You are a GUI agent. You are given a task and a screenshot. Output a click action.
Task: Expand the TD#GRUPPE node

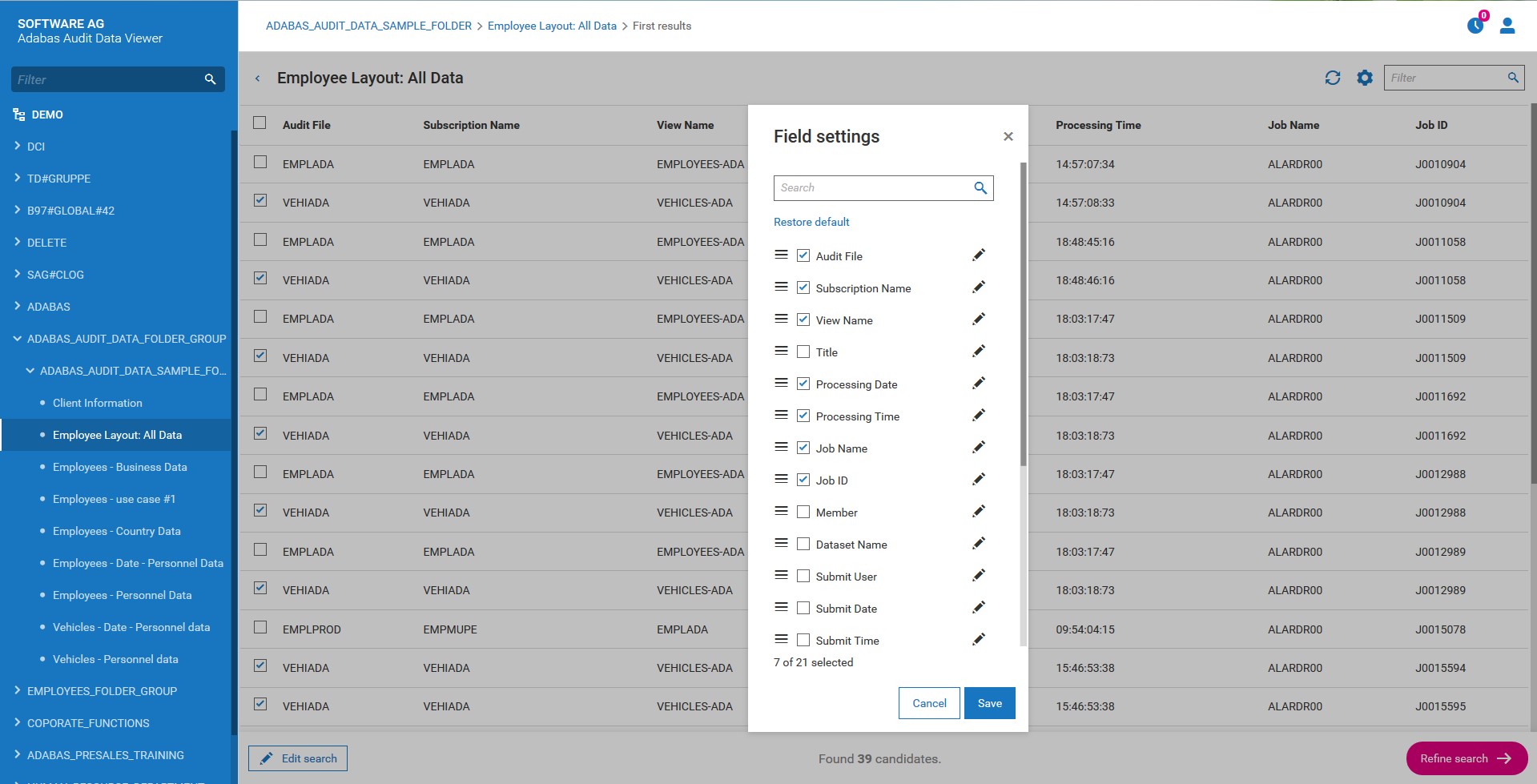tap(18, 178)
